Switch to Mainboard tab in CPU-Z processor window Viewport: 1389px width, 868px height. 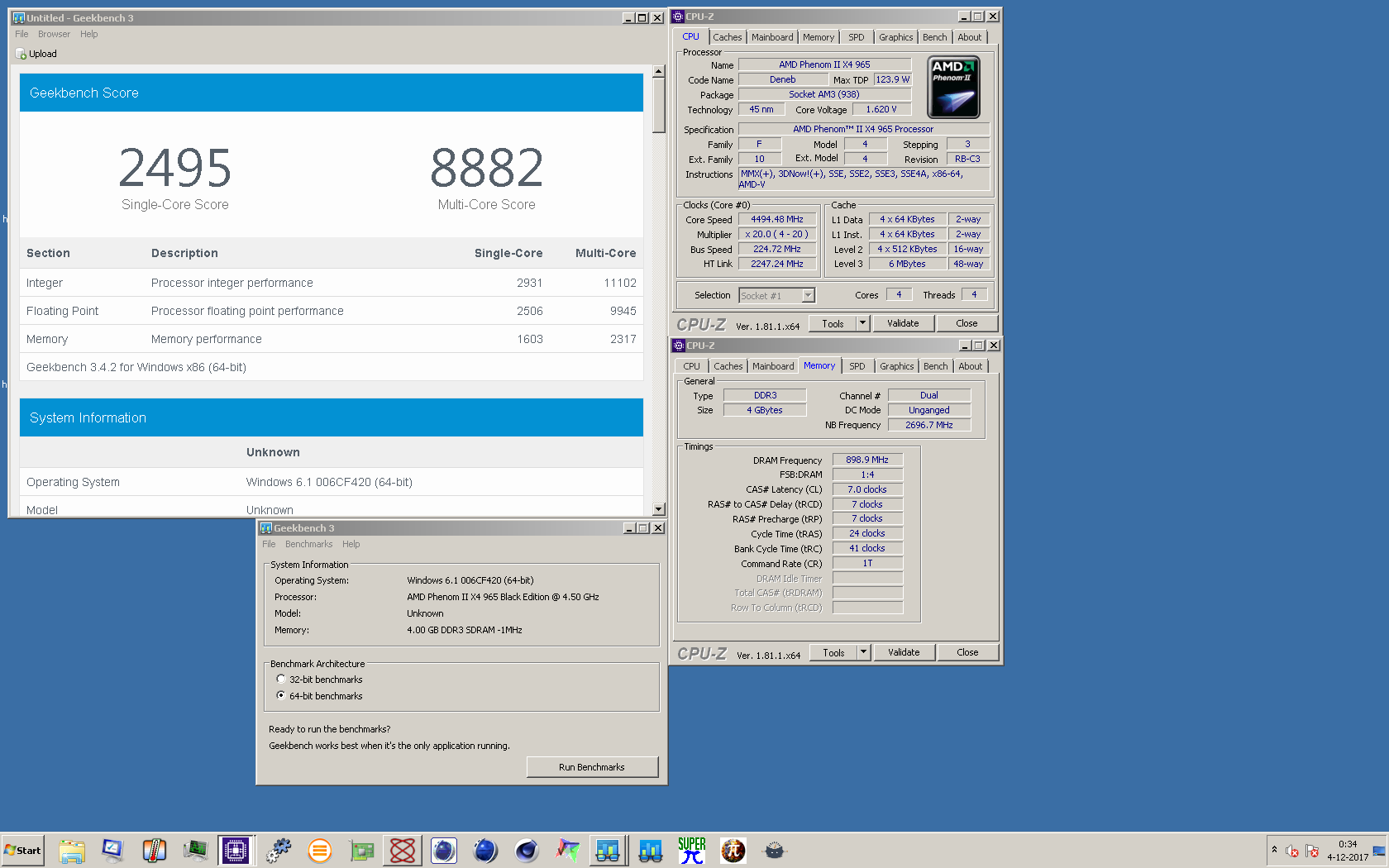pos(772,37)
